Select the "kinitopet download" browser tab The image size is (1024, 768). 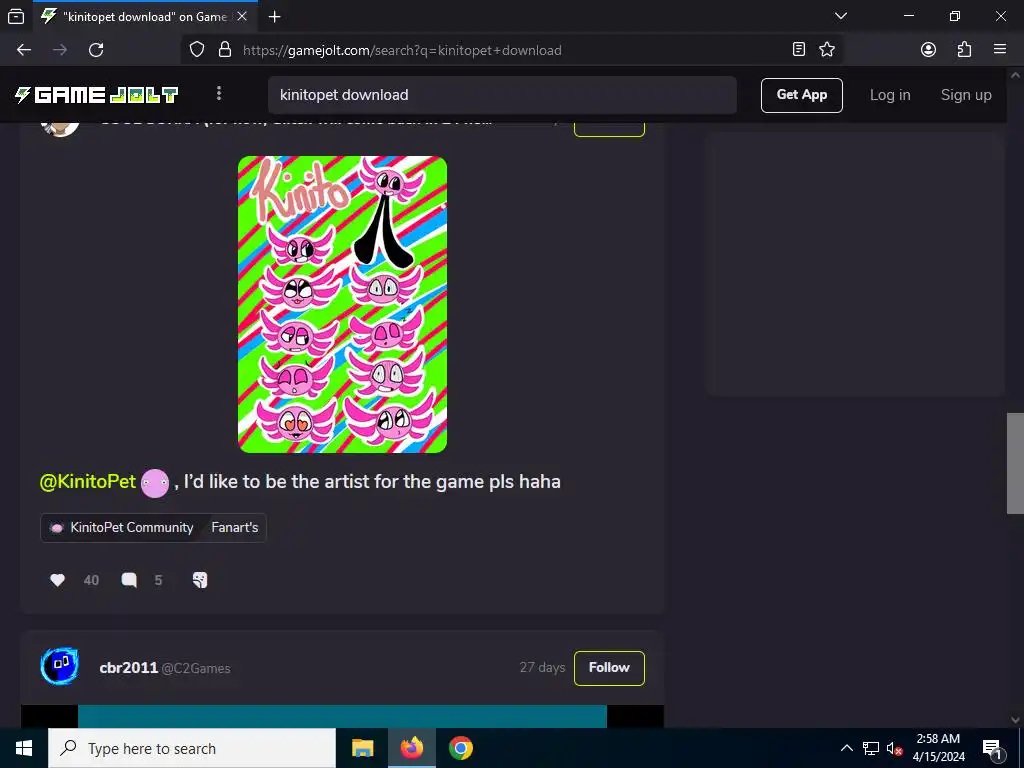(x=144, y=17)
